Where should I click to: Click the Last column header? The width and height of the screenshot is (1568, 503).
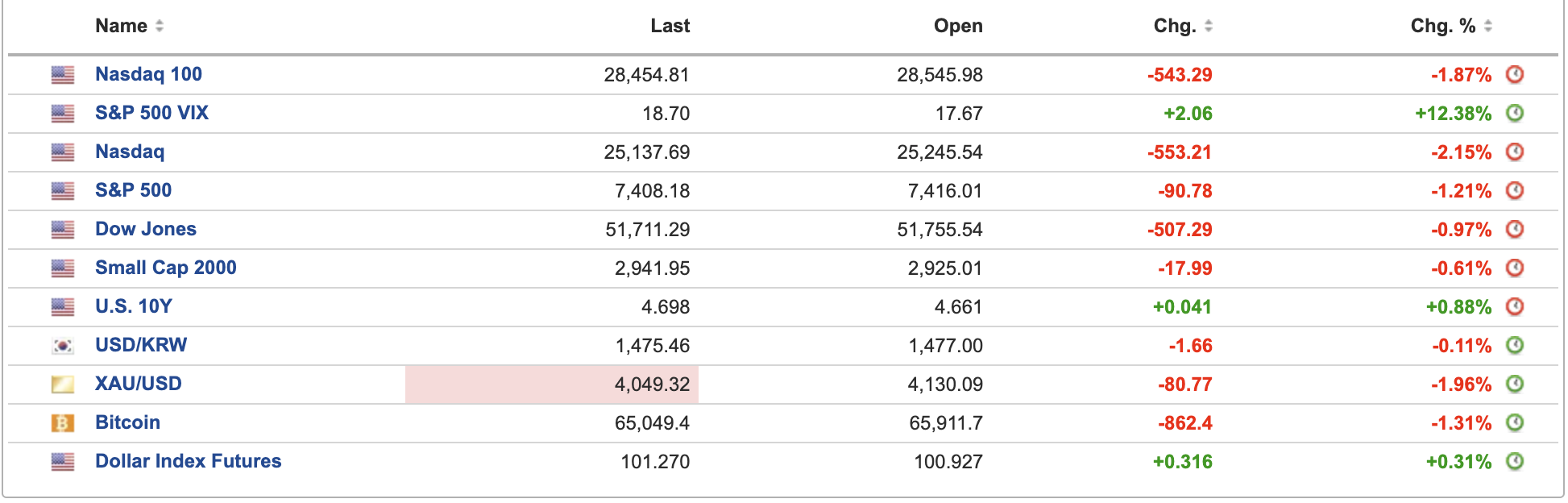click(670, 26)
